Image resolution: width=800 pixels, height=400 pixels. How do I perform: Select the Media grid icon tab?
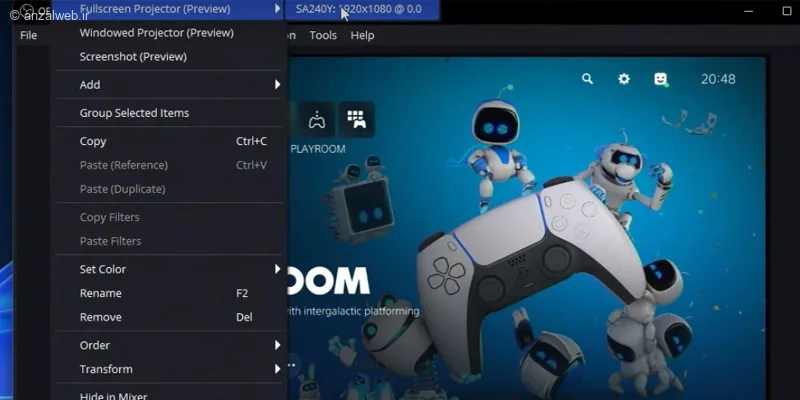(356, 119)
